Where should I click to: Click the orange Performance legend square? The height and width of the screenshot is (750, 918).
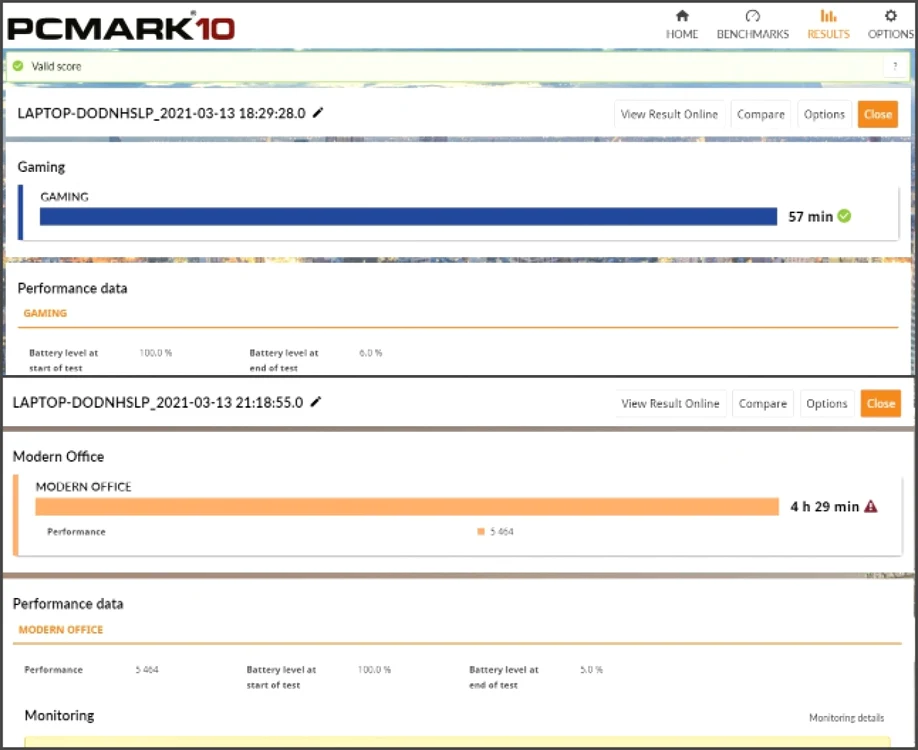pyautogui.click(x=481, y=532)
